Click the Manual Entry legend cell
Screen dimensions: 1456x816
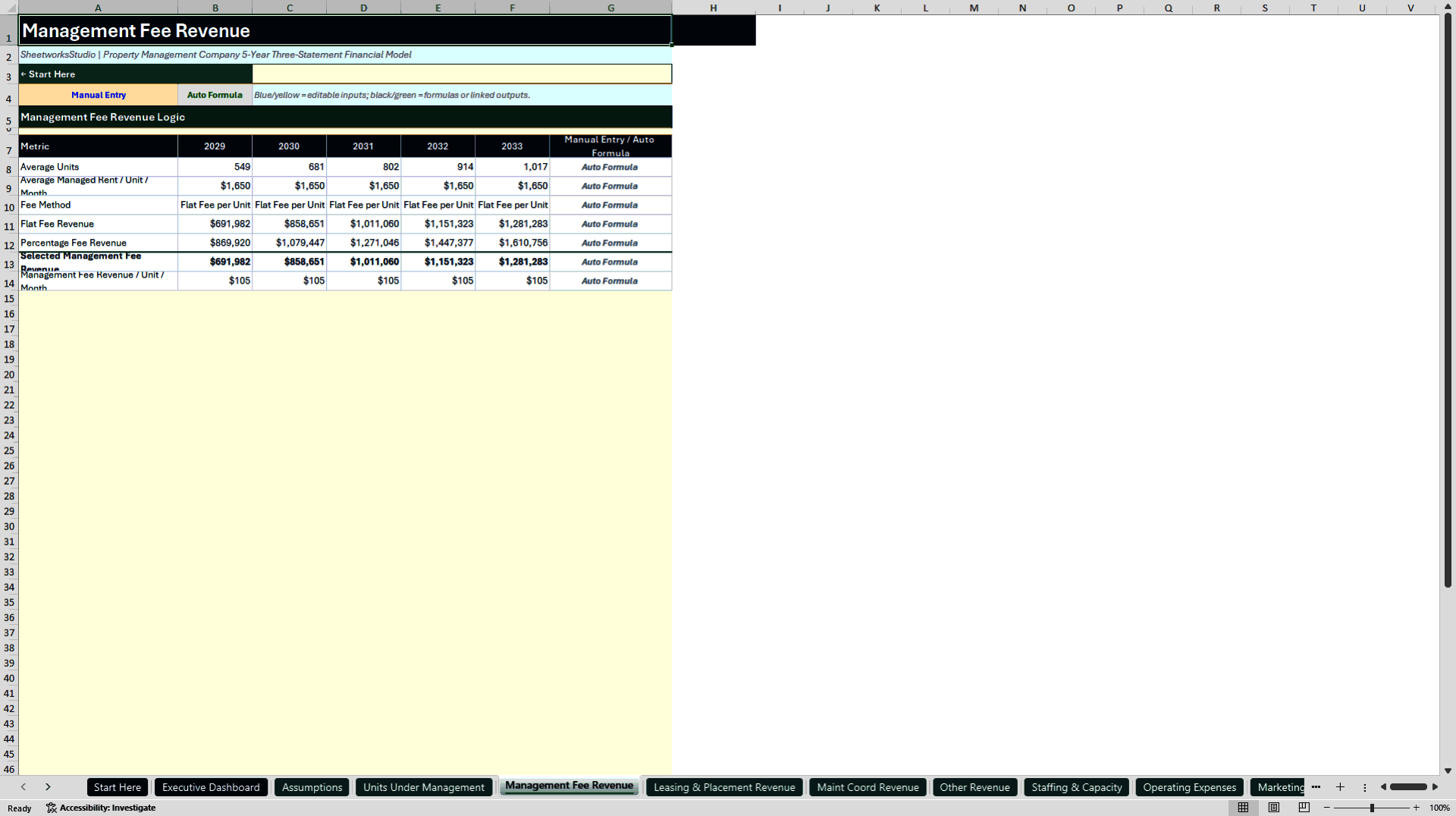99,95
